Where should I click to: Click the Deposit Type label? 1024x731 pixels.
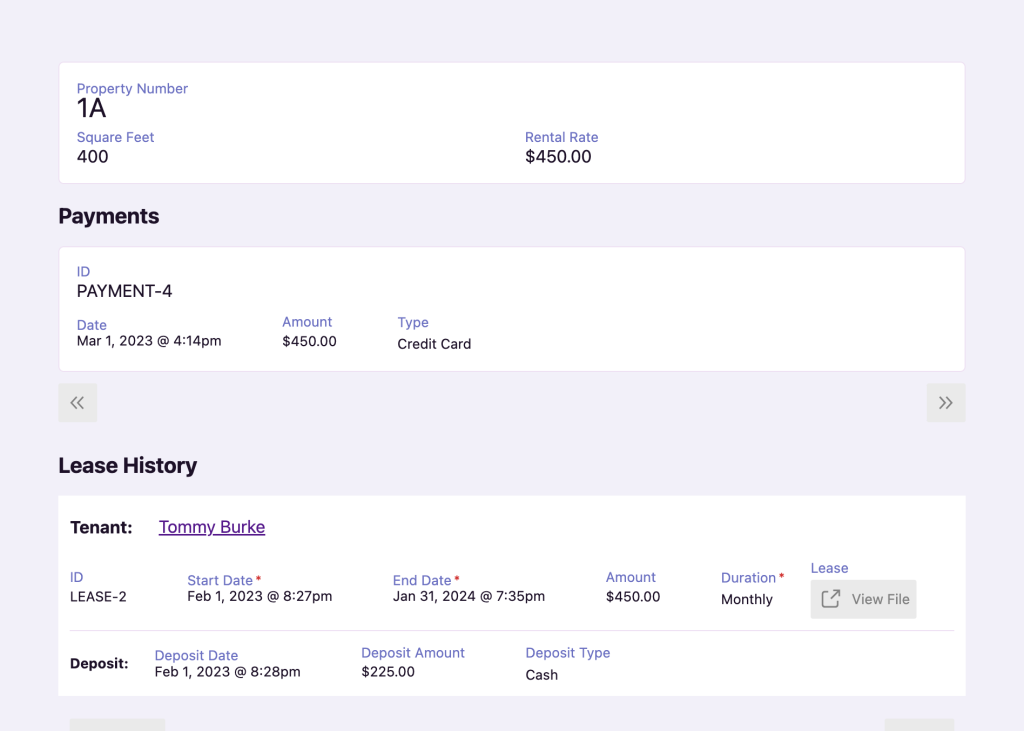click(x=568, y=653)
